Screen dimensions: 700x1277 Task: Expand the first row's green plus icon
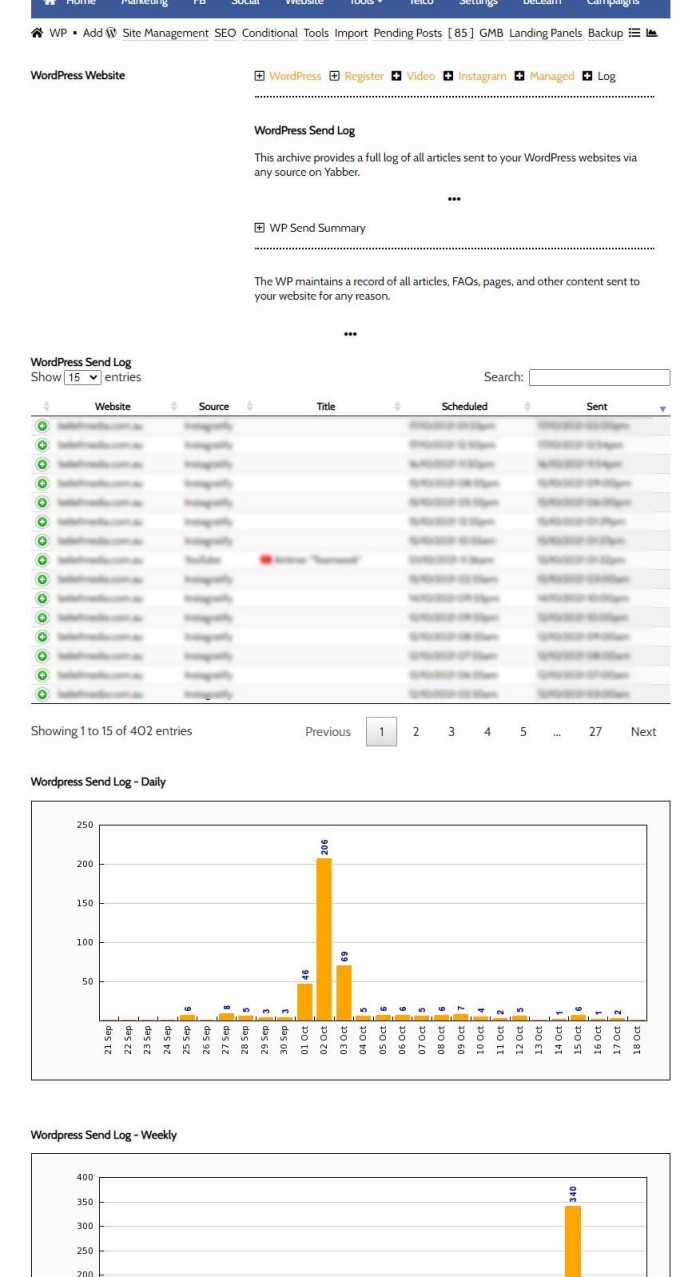coord(42,426)
